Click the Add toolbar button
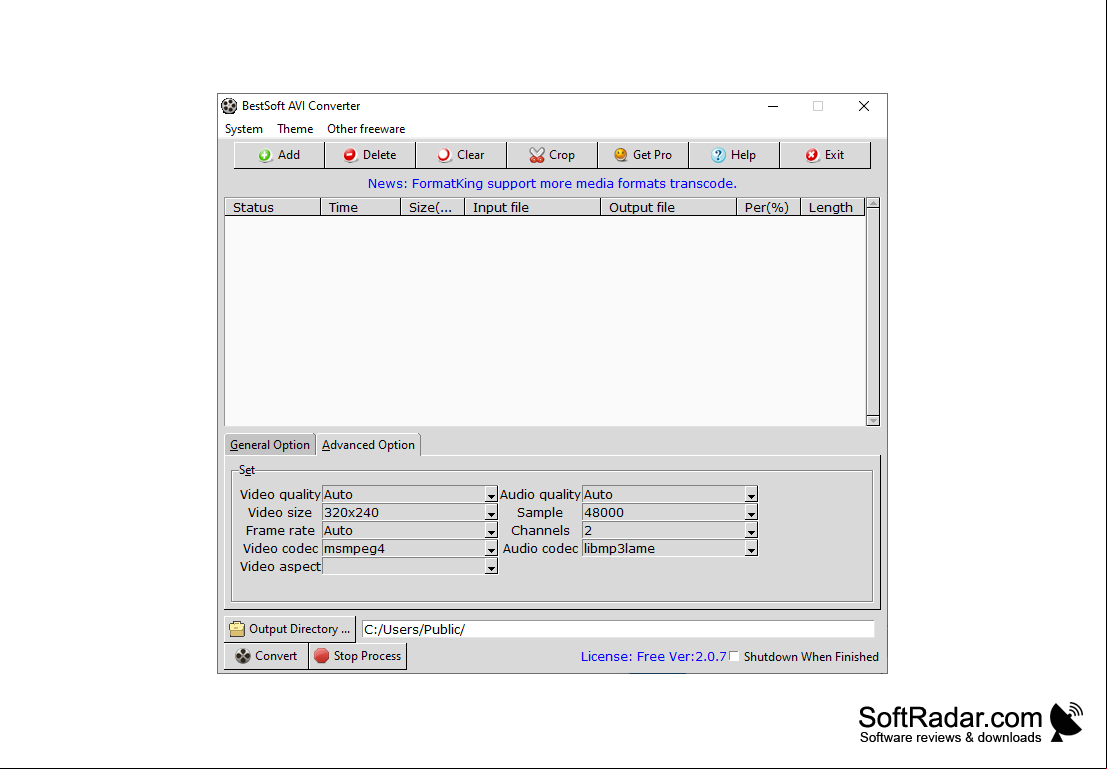 (279, 155)
